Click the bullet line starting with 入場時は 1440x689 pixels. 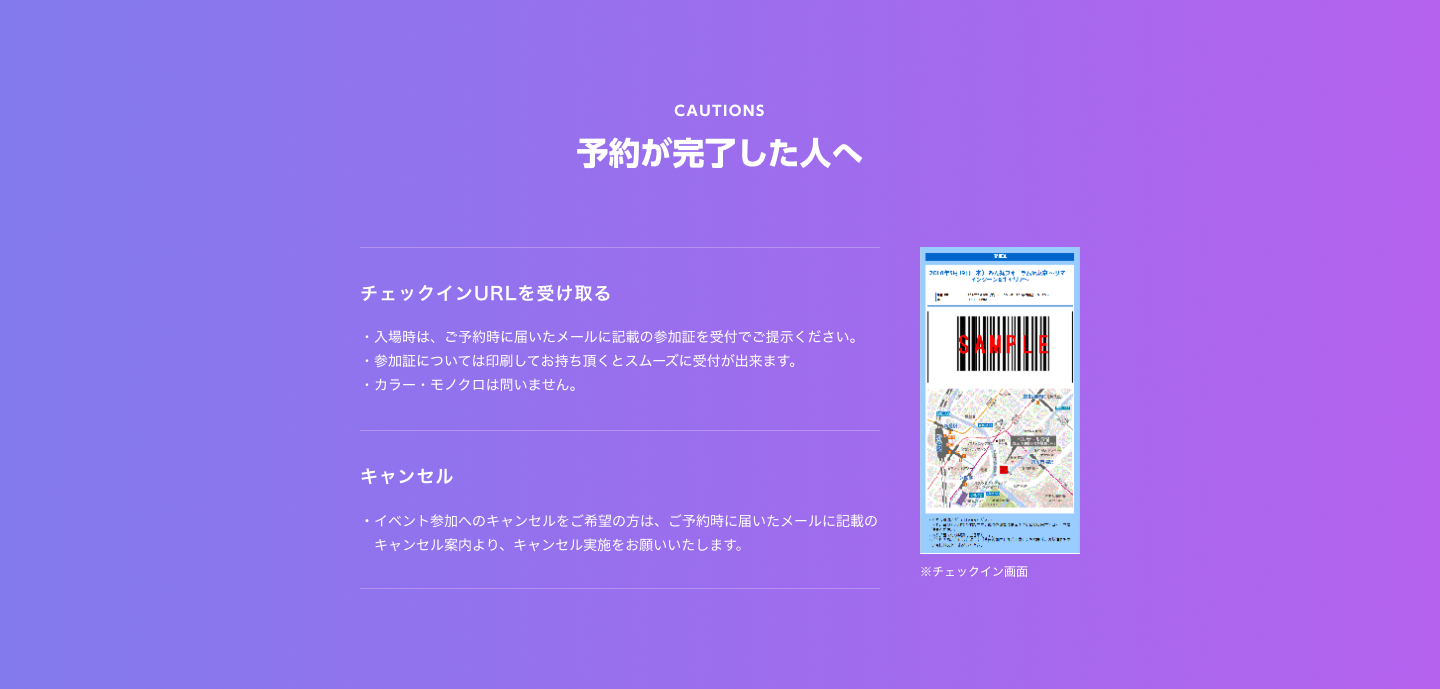click(x=610, y=337)
